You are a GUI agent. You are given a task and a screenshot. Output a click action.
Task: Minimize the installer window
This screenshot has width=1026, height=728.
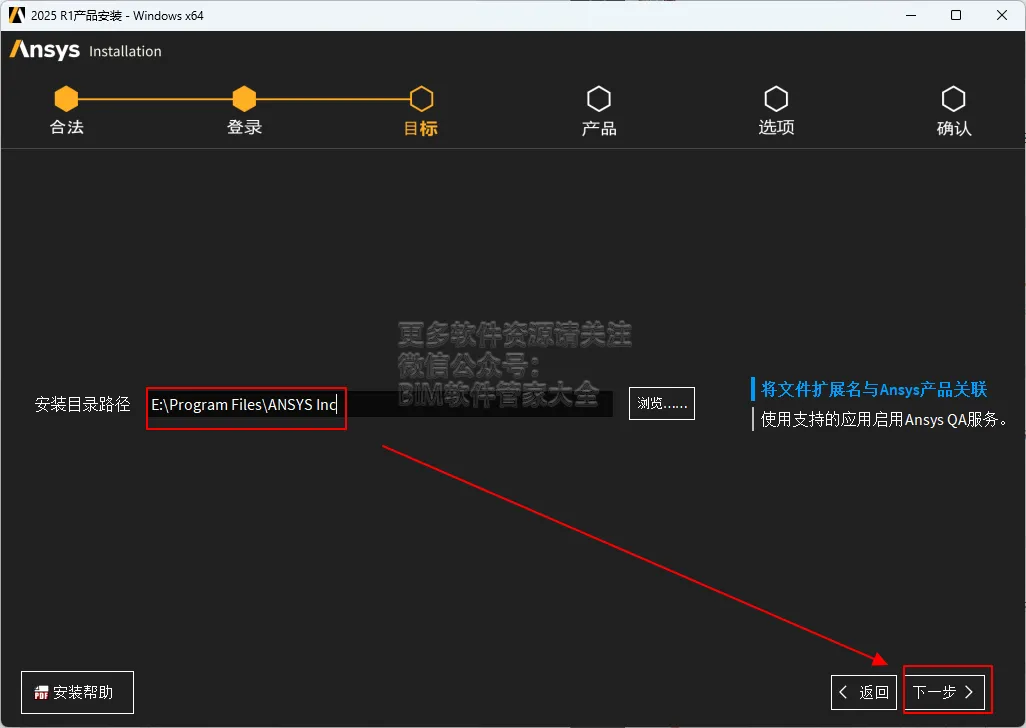click(911, 15)
